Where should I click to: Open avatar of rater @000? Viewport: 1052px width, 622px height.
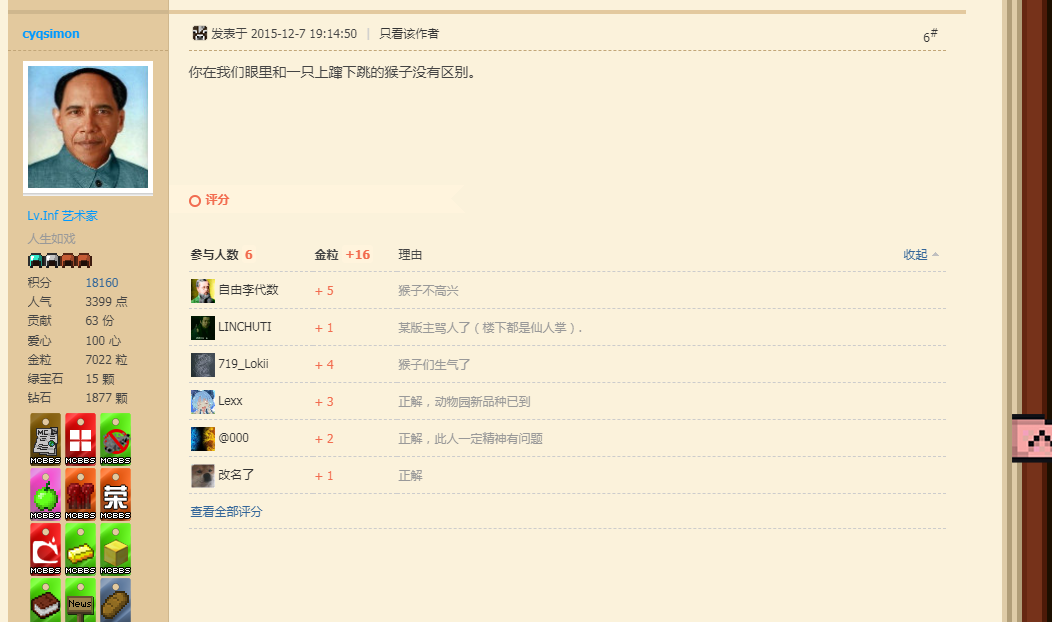[x=203, y=438]
